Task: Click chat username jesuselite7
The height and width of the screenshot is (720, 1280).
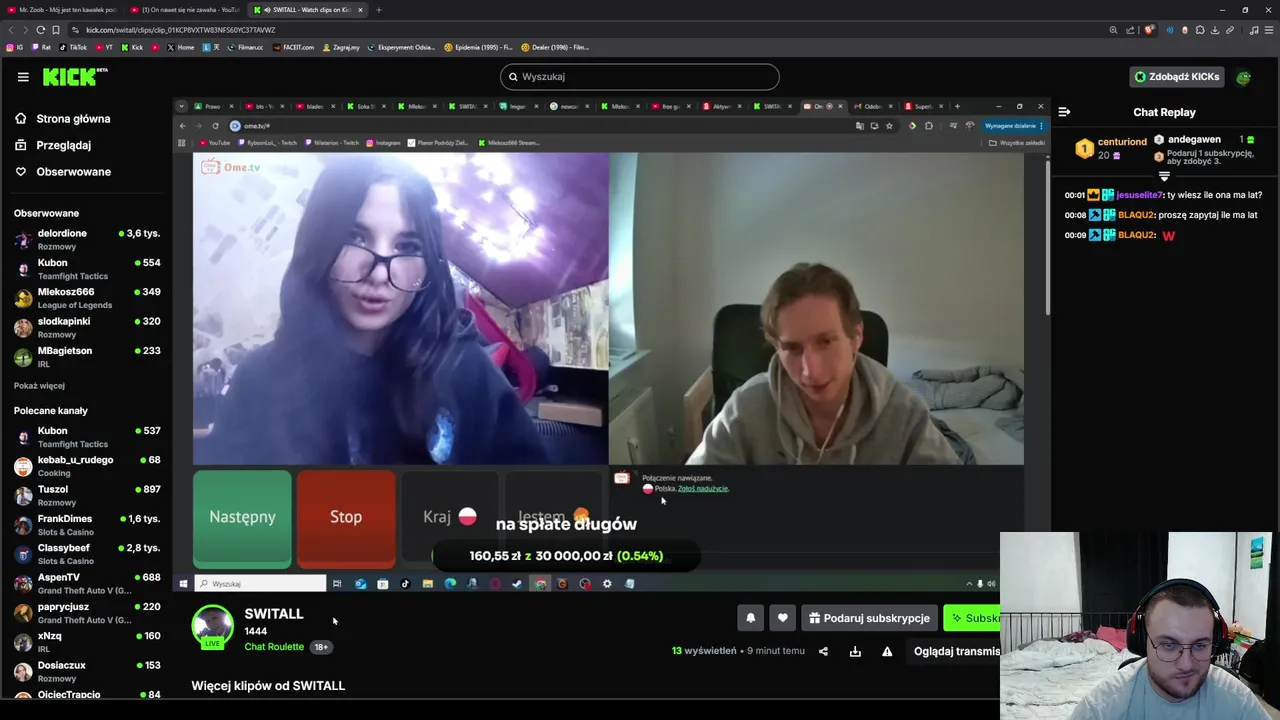Action: tap(1139, 195)
